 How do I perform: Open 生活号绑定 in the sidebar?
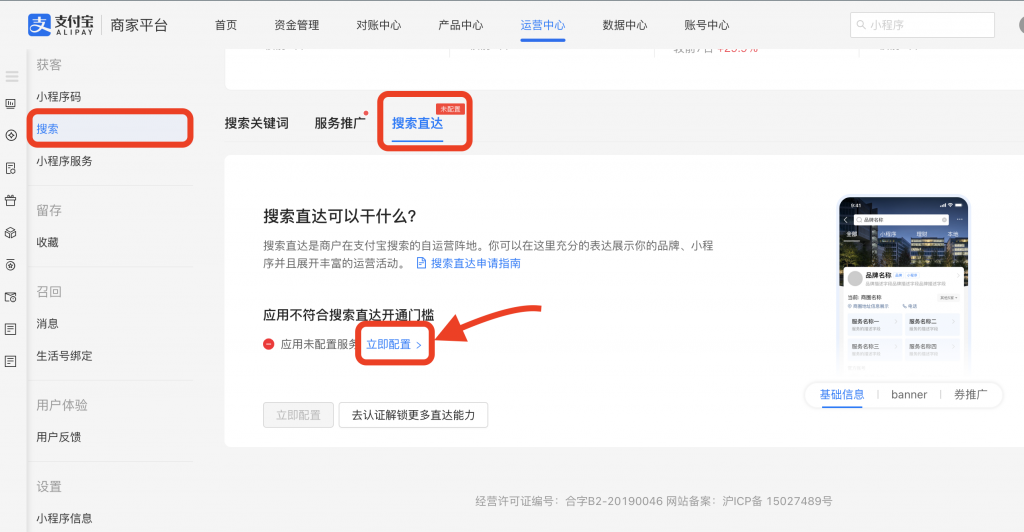(64, 356)
